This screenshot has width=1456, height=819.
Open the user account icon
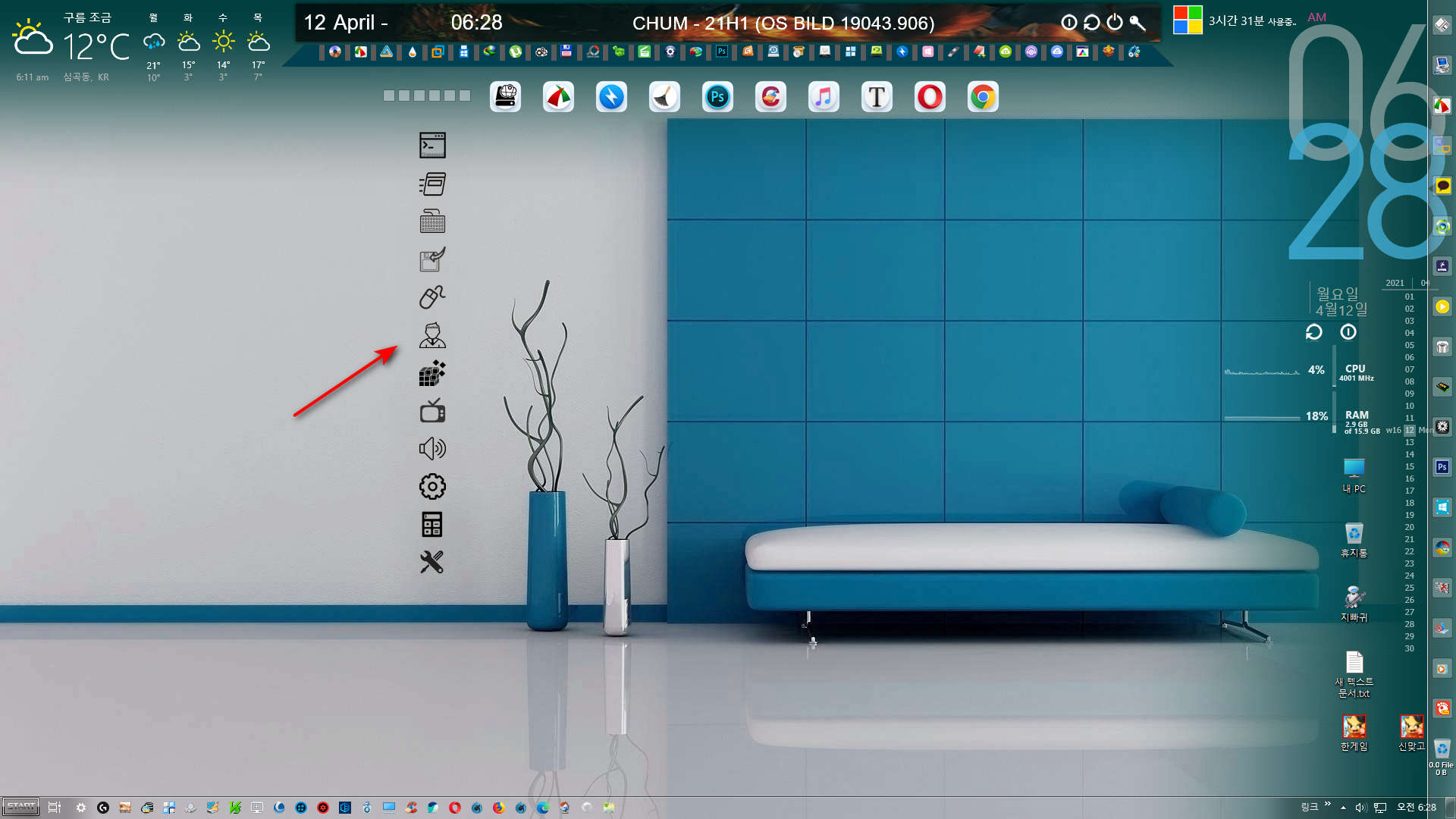[x=432, y=334]
